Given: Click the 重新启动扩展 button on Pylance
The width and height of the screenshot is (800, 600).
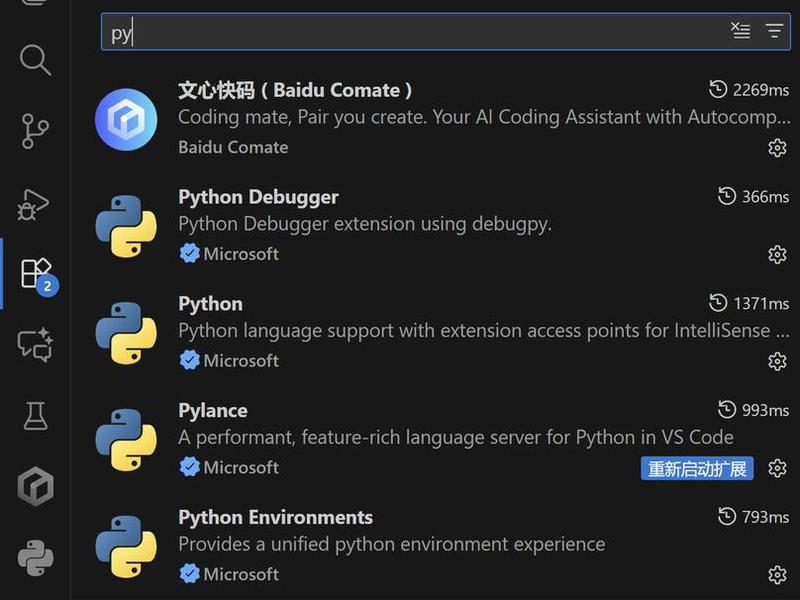Looking at the screenshot, I should click(697, 468).
